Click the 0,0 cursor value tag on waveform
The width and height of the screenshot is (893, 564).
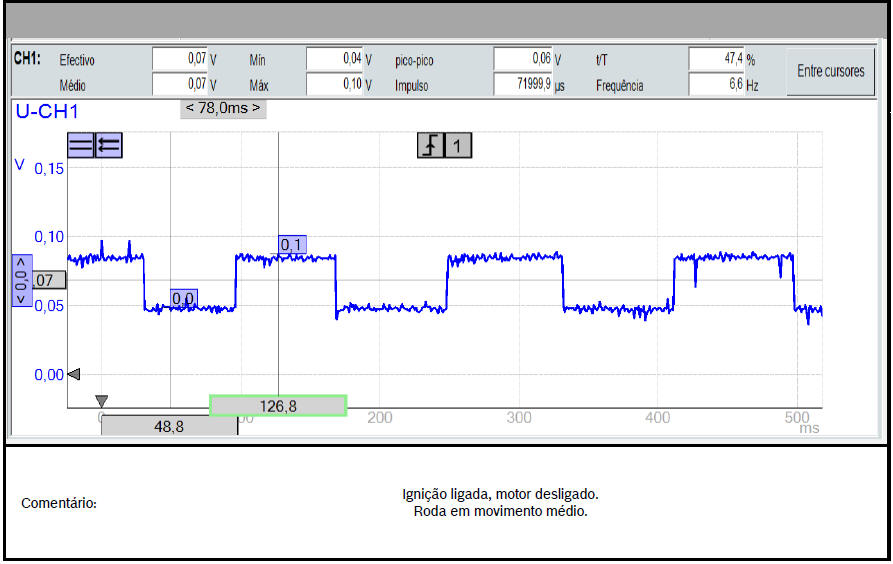[x=183, y=298]
